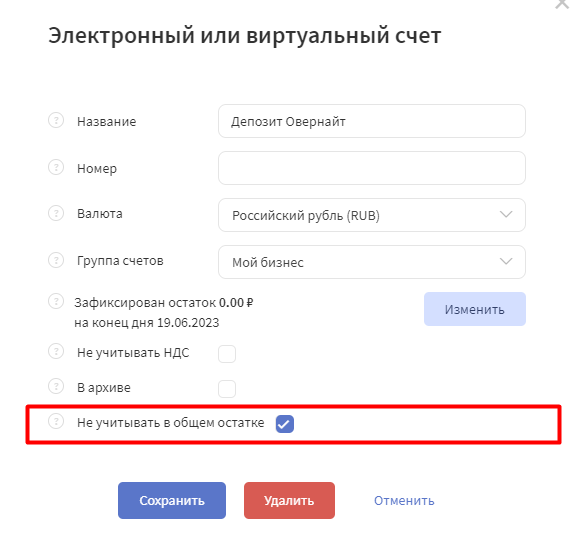Click the help icon next to Название
The height and width of the screenshot is (541, 571).
pyautogui.click(x=56, y=120)
